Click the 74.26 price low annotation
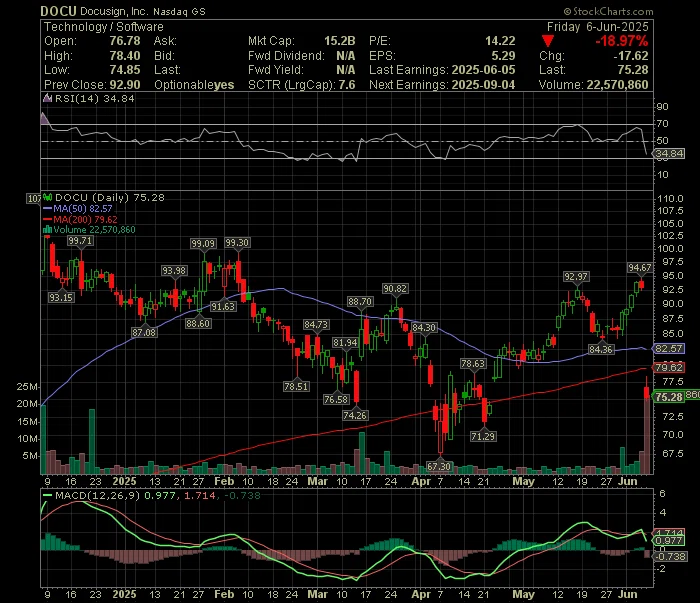The width and height of the screenshot is (700, 603). coord(355,415)
